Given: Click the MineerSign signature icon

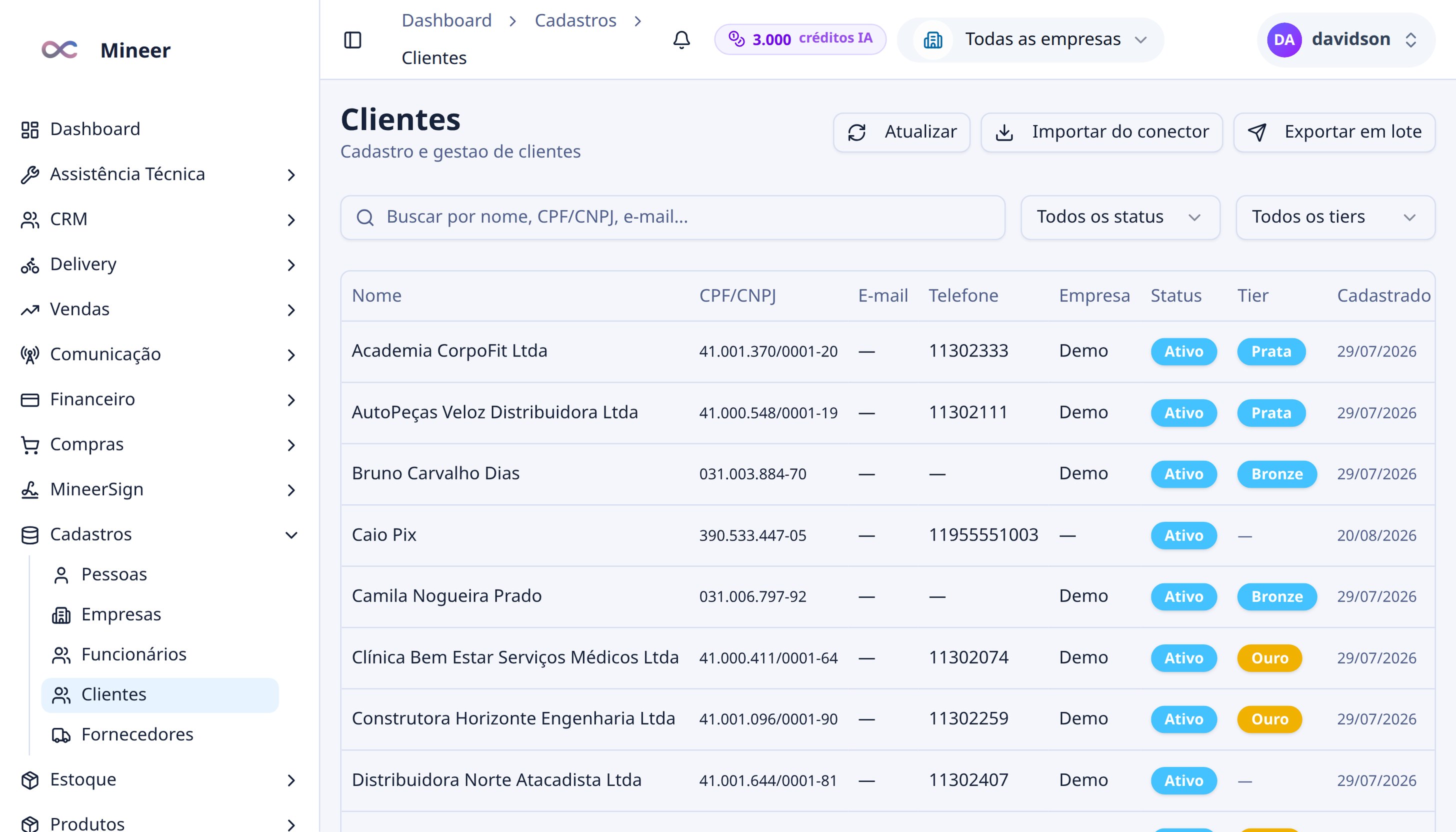Looking at the screenshot, I should tap(29, 489).
